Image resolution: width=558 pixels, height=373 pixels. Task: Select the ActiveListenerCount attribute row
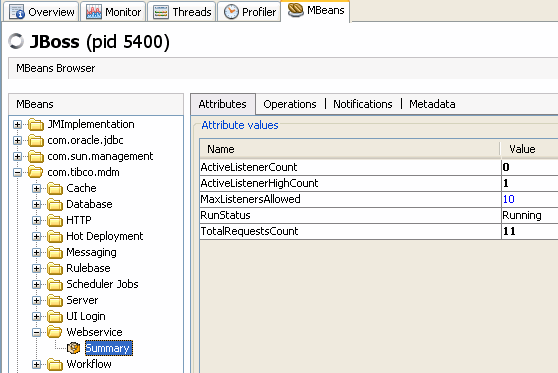click(379, 167)
